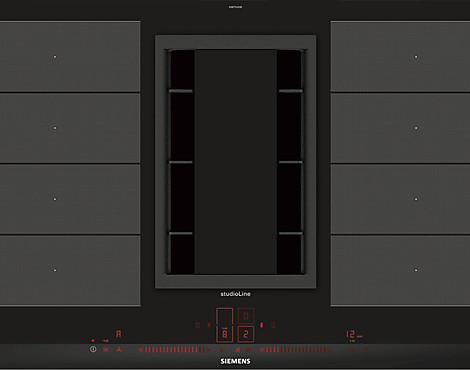
Task: Tap the automatic fan mode icon below the A
Action: pyautogui.click(x=119, y=350)
